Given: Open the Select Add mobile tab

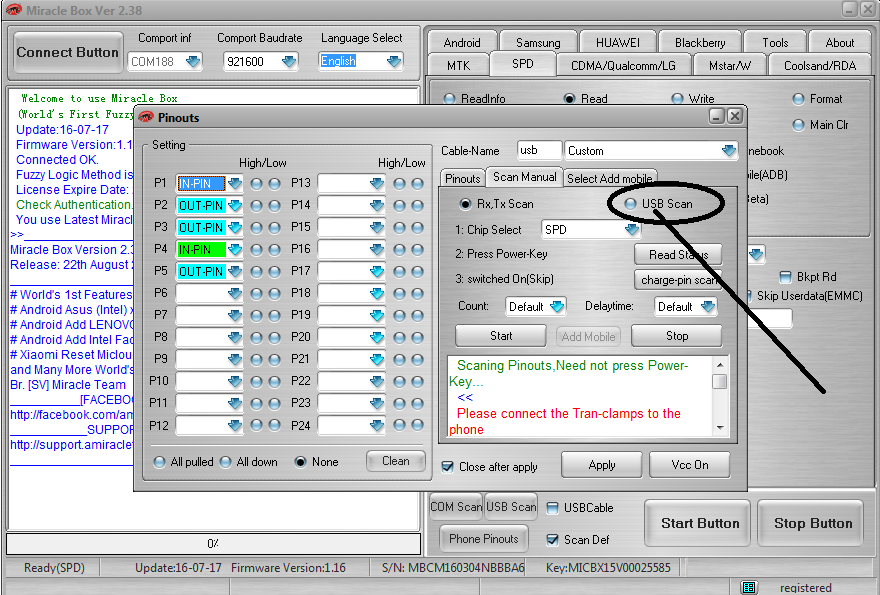Looking at the screenshot, I should click(609, 178).
